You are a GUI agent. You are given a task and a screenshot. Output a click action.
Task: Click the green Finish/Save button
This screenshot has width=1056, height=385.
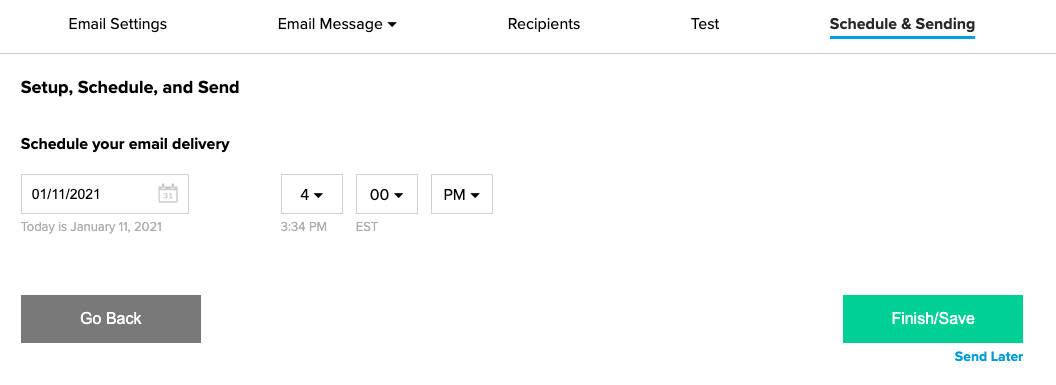tap(933, 318)
